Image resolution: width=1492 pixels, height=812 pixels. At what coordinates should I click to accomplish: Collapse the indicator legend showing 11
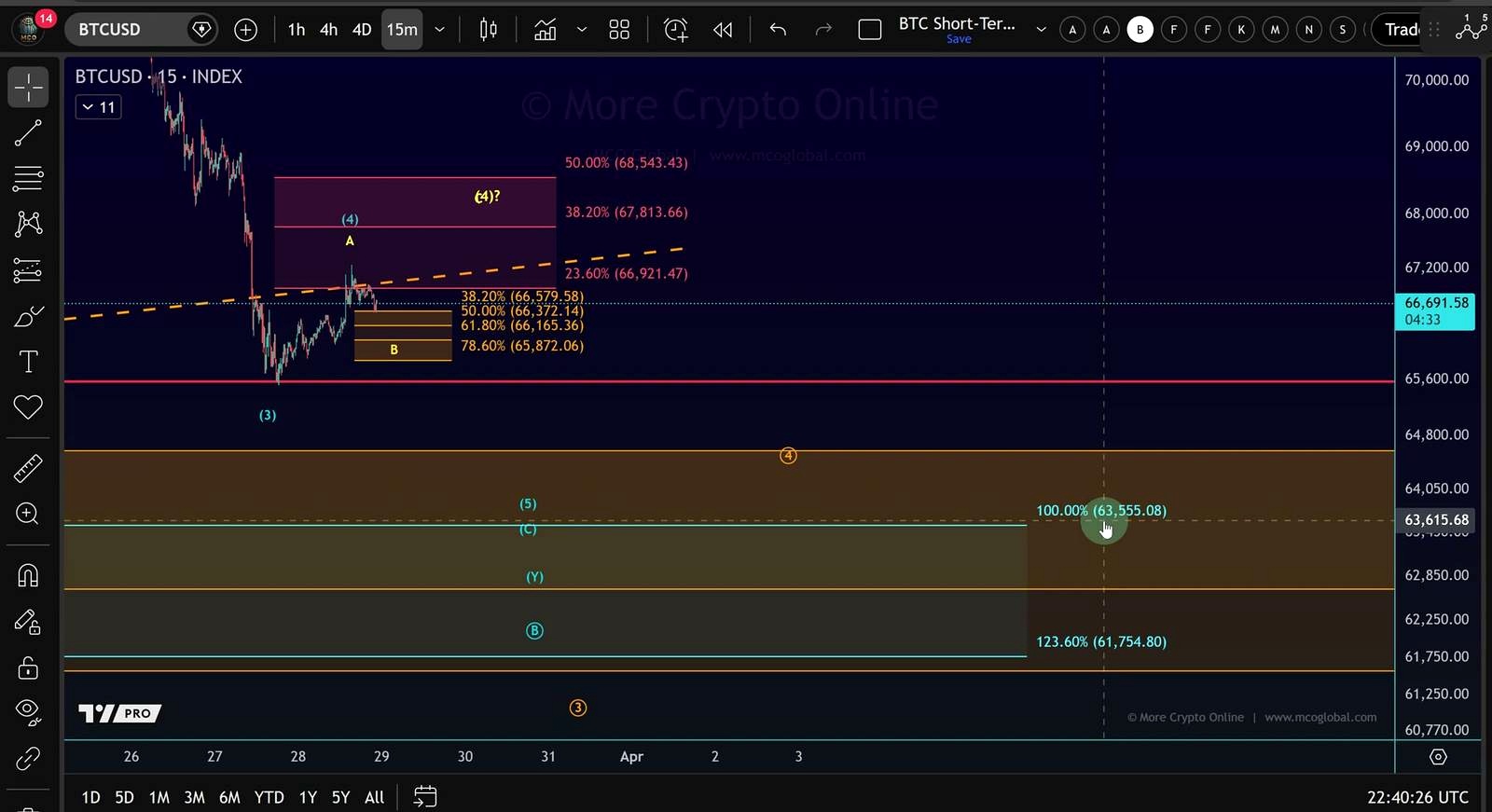(98, 107)
